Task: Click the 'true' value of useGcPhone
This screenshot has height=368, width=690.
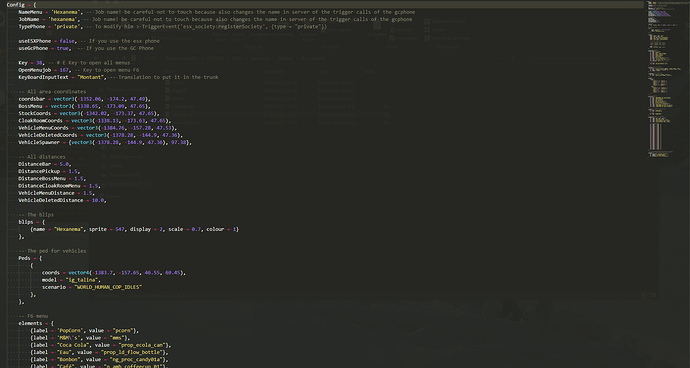Action: 62,48
